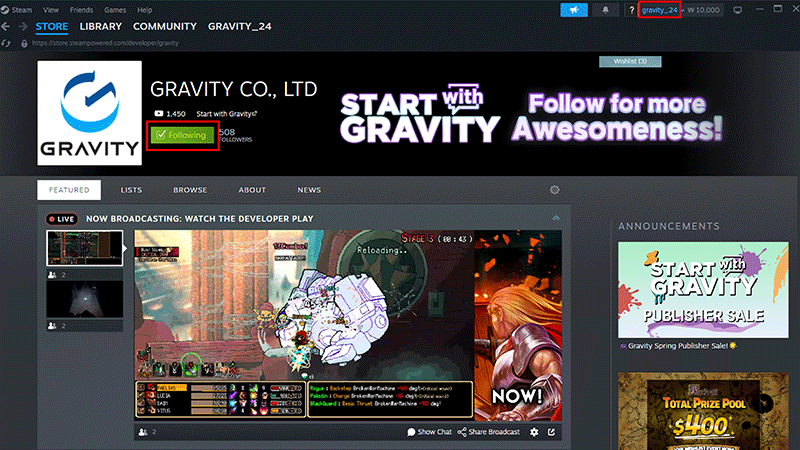
Task: Collapse the broadcast section chevron
Action: (556, 218)
